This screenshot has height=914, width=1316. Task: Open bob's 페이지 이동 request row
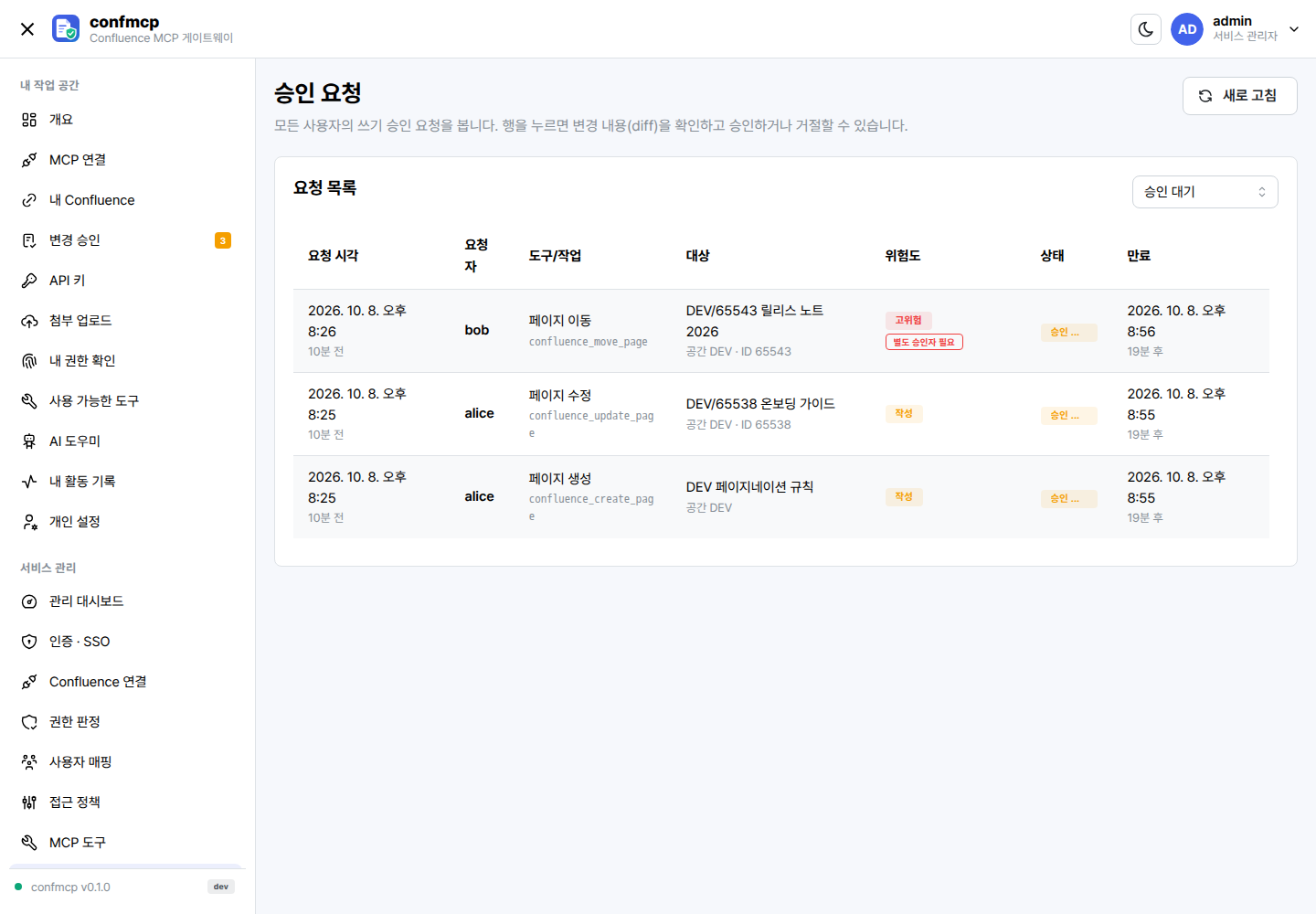[781, 331]
